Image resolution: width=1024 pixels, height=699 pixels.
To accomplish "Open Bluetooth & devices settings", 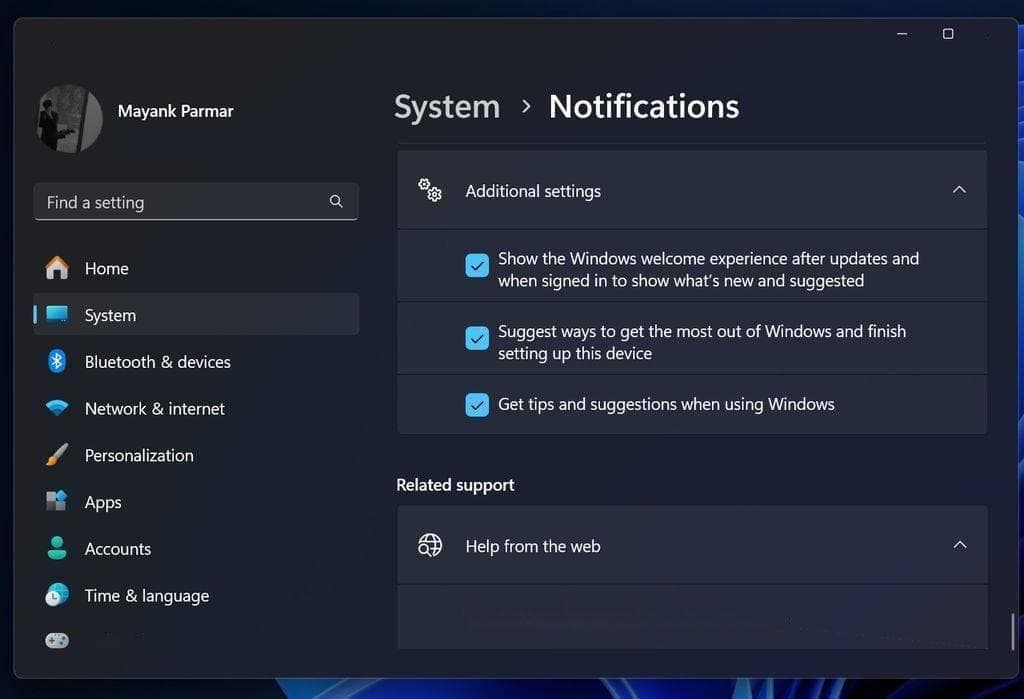I will click(x=196, y=361).
